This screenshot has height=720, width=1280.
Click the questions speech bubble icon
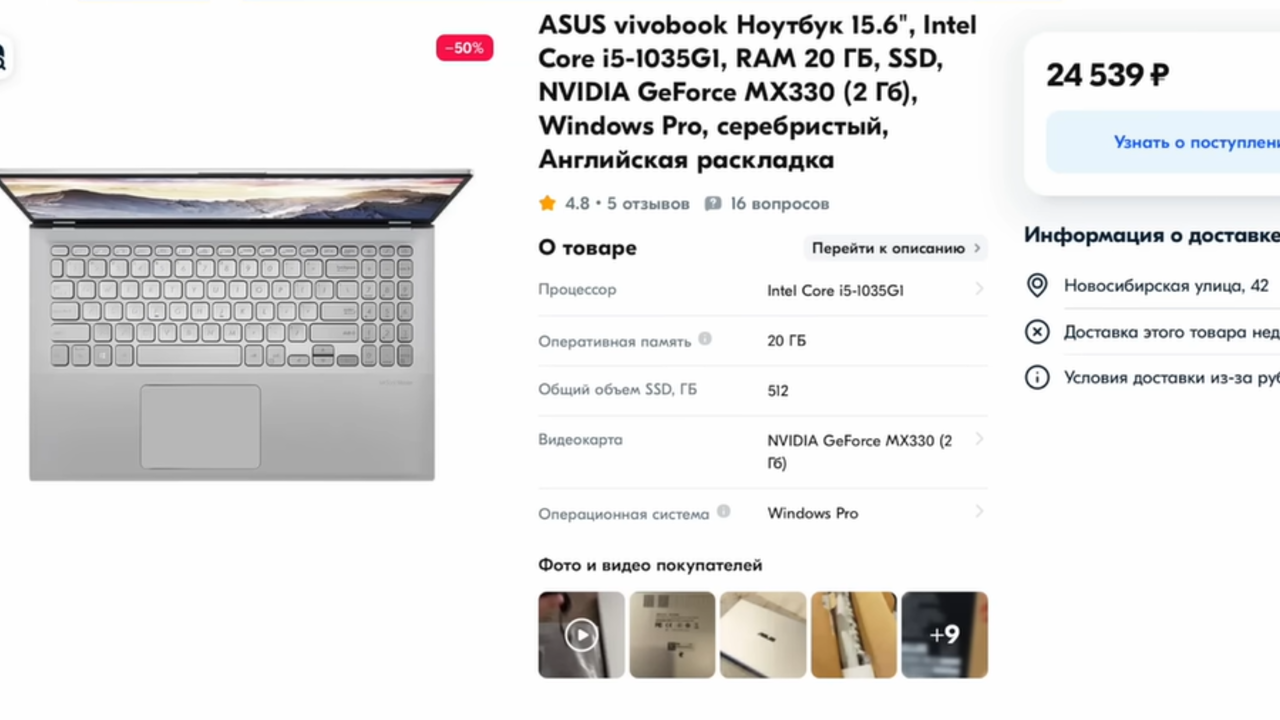(x=713, y=203)
